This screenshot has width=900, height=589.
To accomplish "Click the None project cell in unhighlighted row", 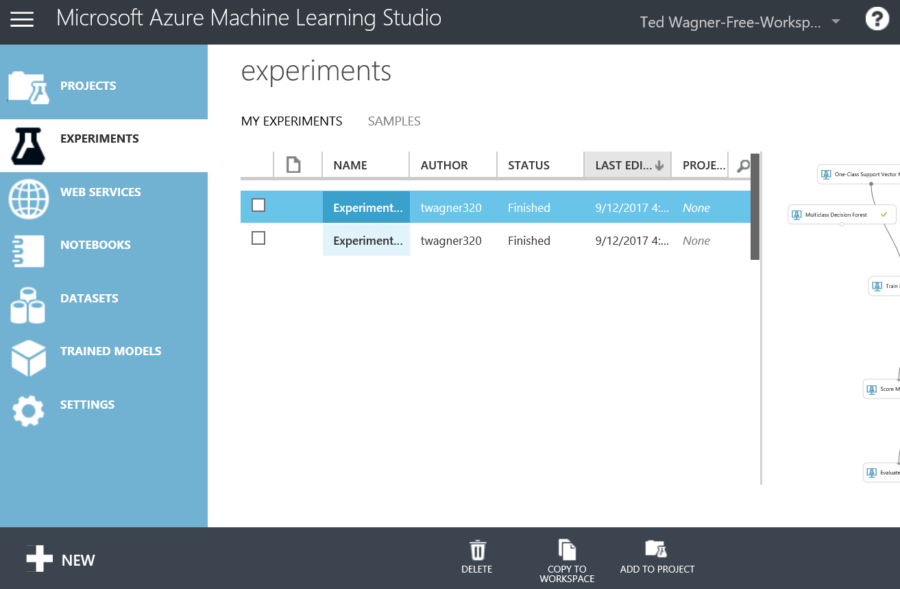I will 696,241.
